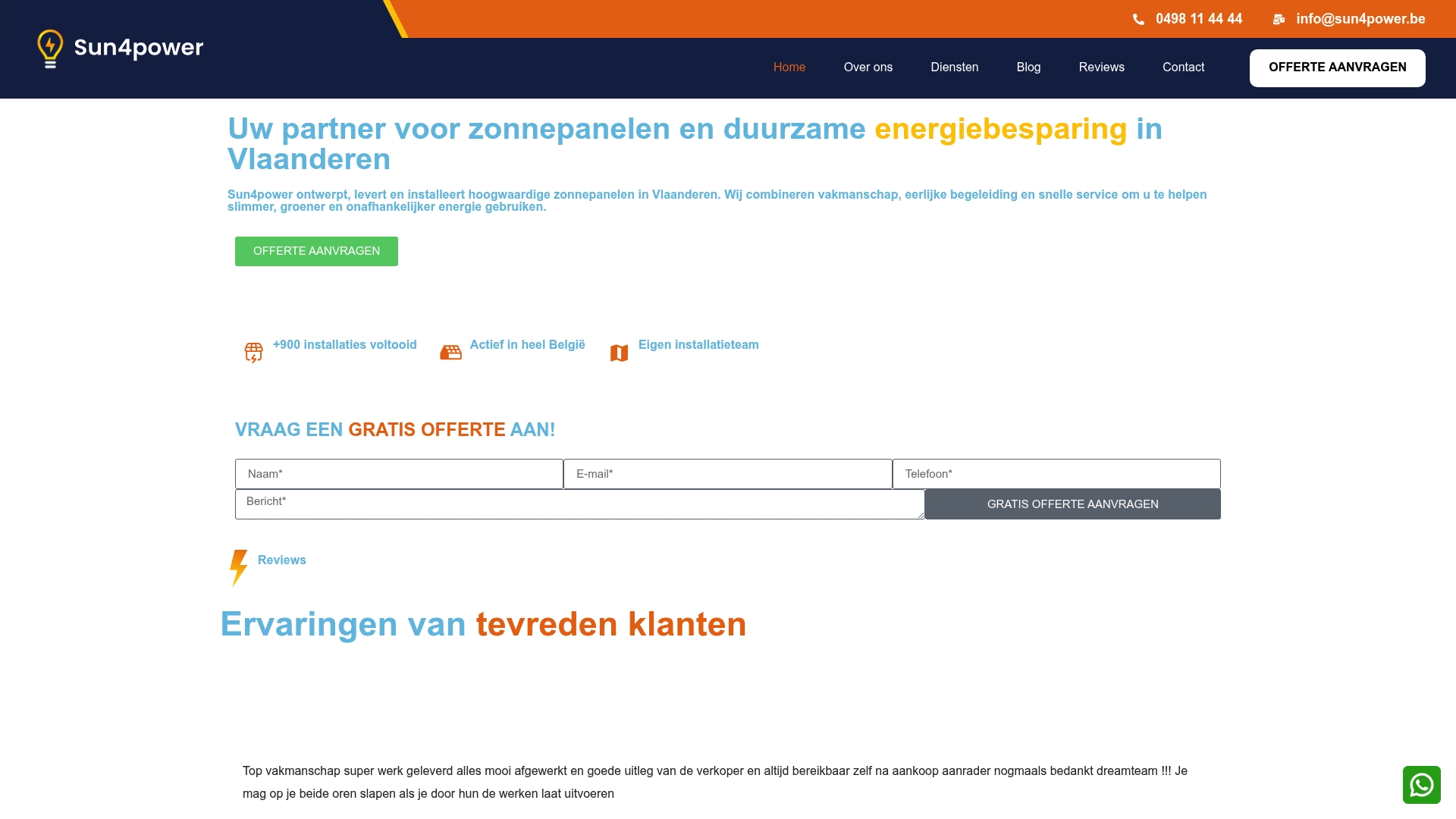Click the icon beside Actief in heel België
The width and height of the screenshot is (1456, 819).
pos(450,353)
